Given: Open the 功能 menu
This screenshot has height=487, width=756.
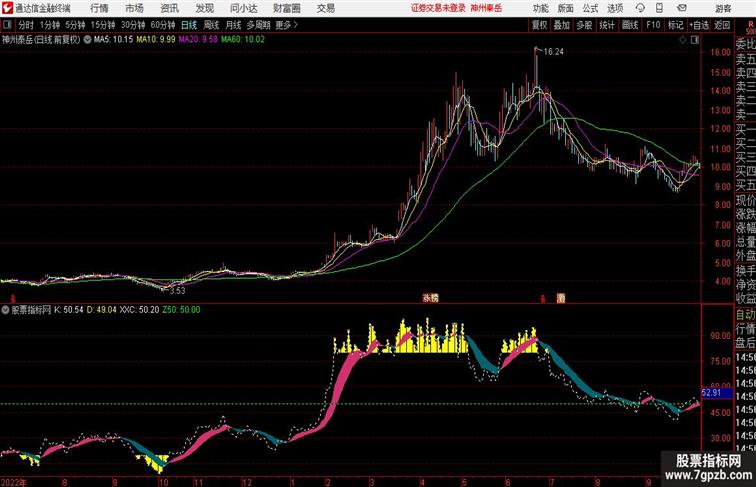Looking at the screenshot, I should (541, 8).
